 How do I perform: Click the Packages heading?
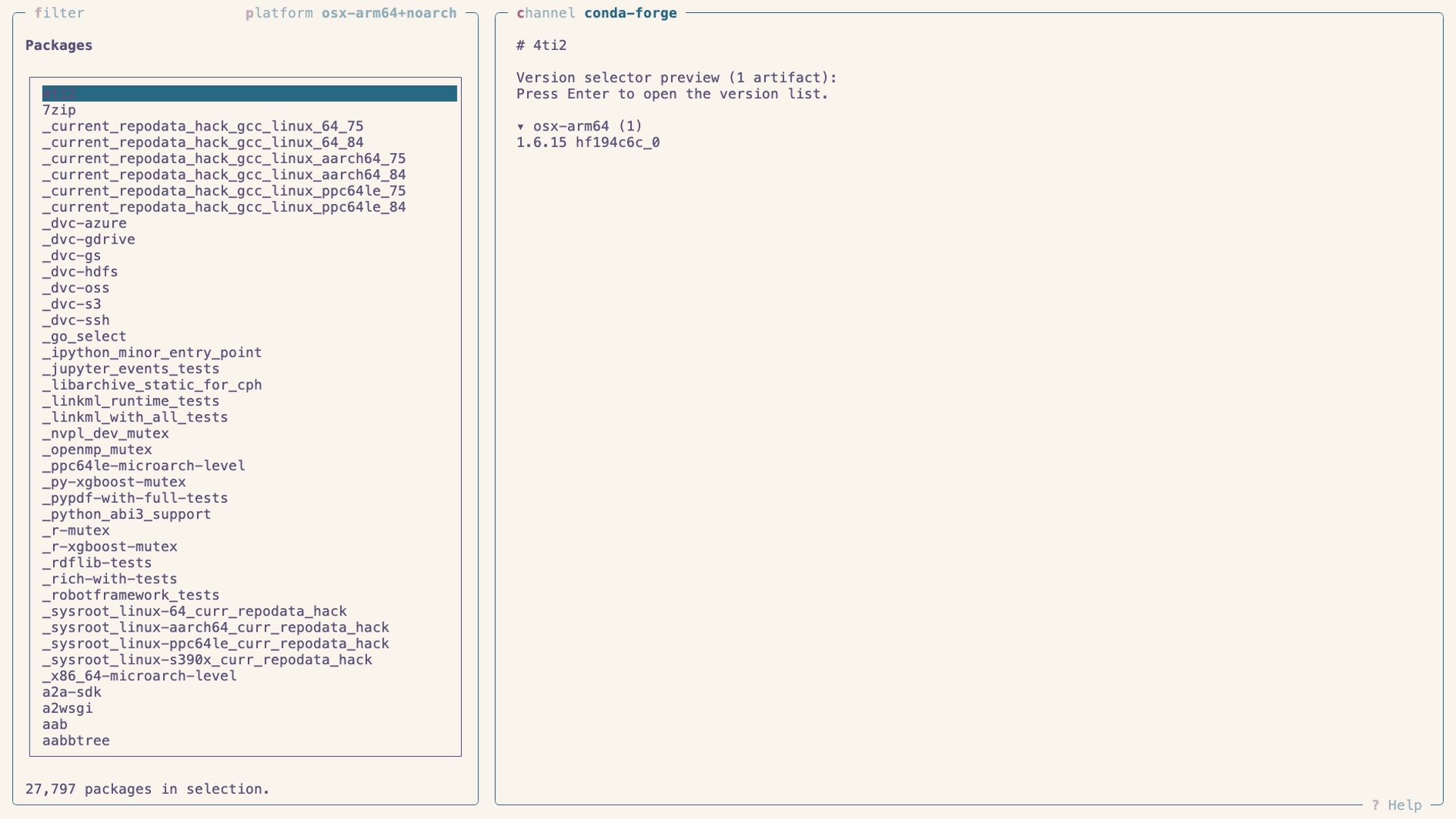59,45
